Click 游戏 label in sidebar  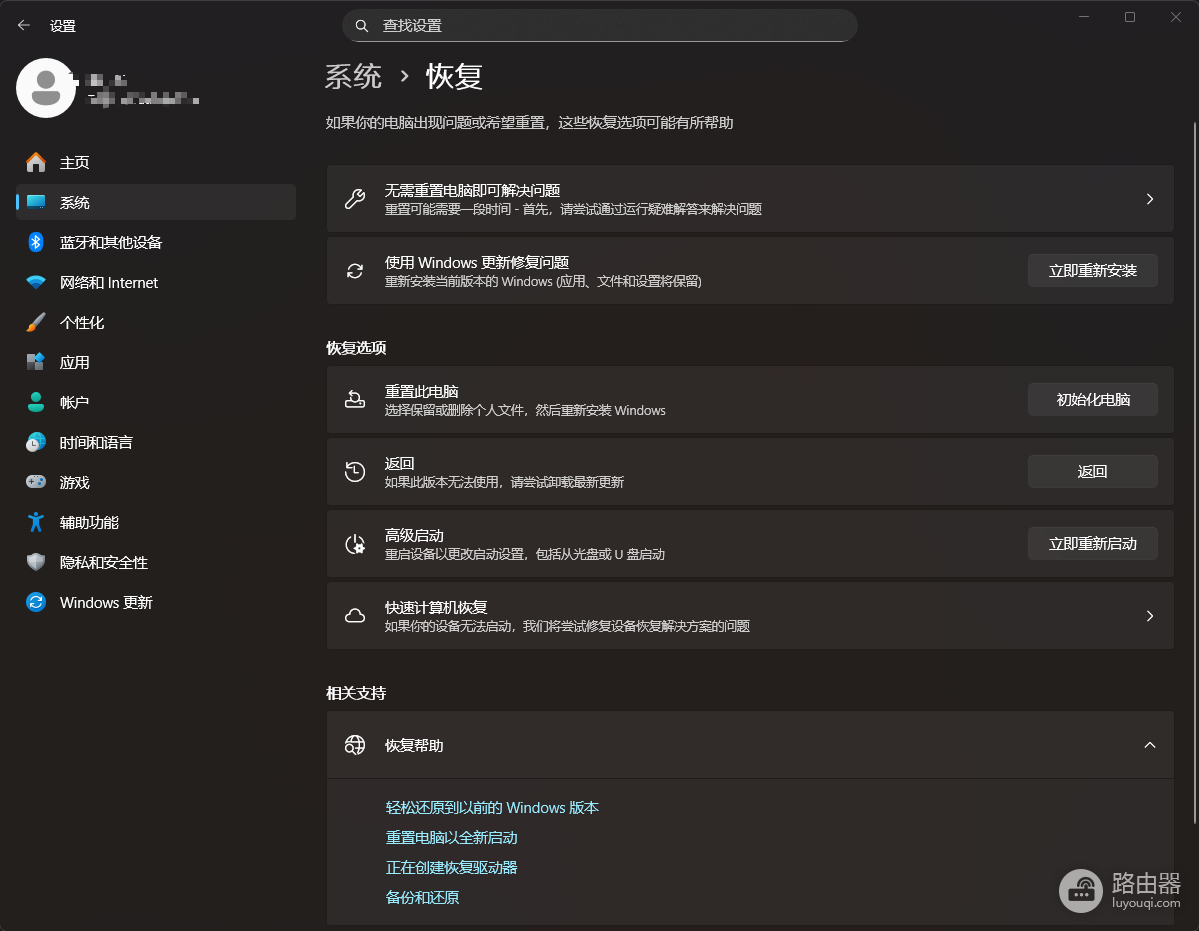(x=75, y=482)
